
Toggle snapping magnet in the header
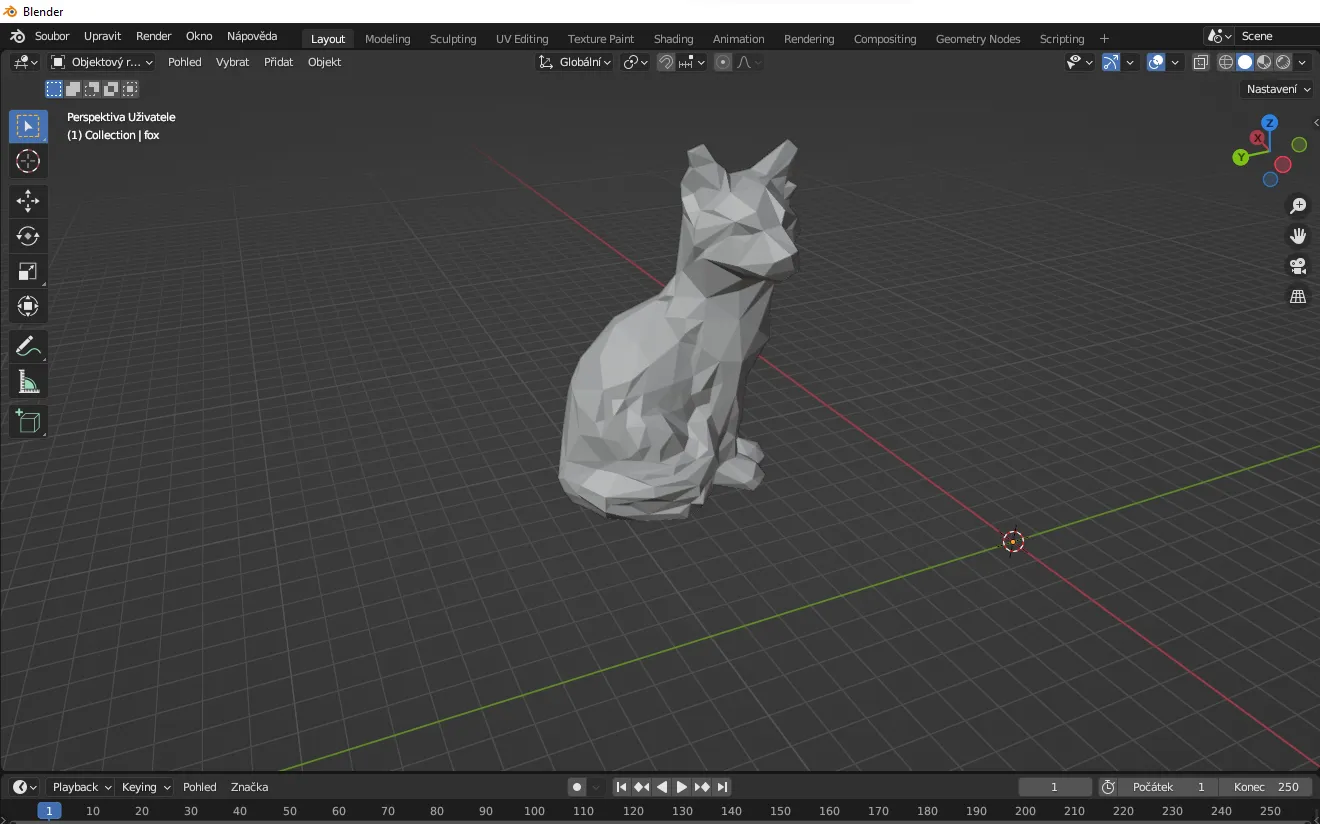click(665, 62)
